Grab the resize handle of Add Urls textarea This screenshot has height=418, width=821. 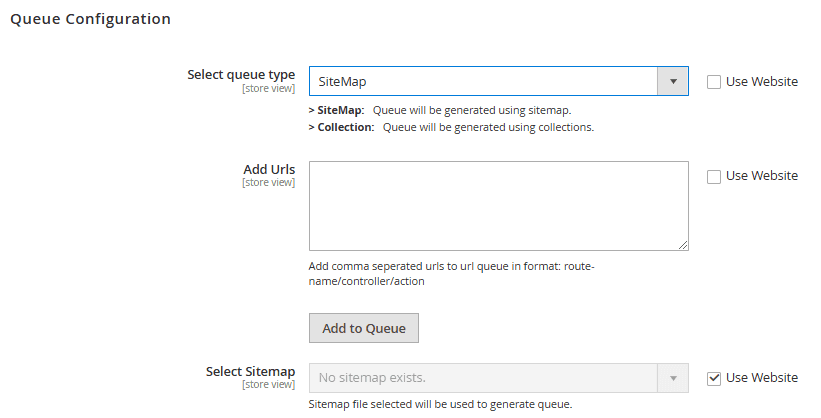[x=683, y=244]
